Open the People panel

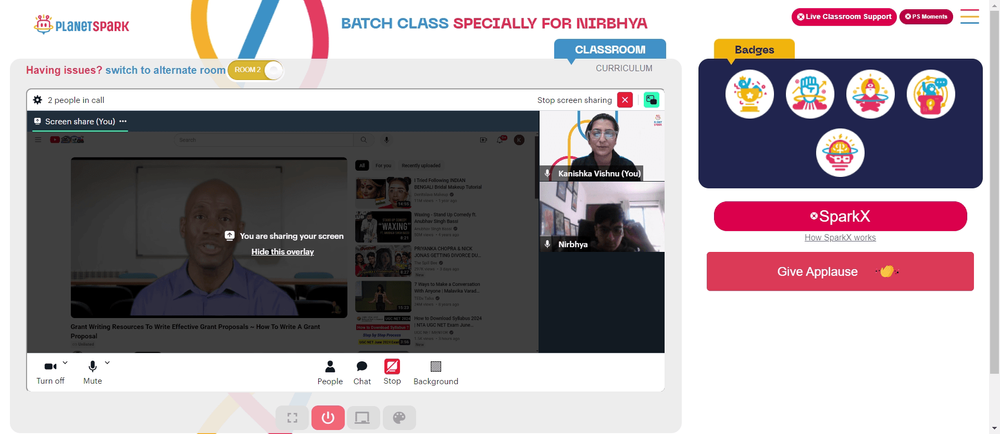pos(330,373)
